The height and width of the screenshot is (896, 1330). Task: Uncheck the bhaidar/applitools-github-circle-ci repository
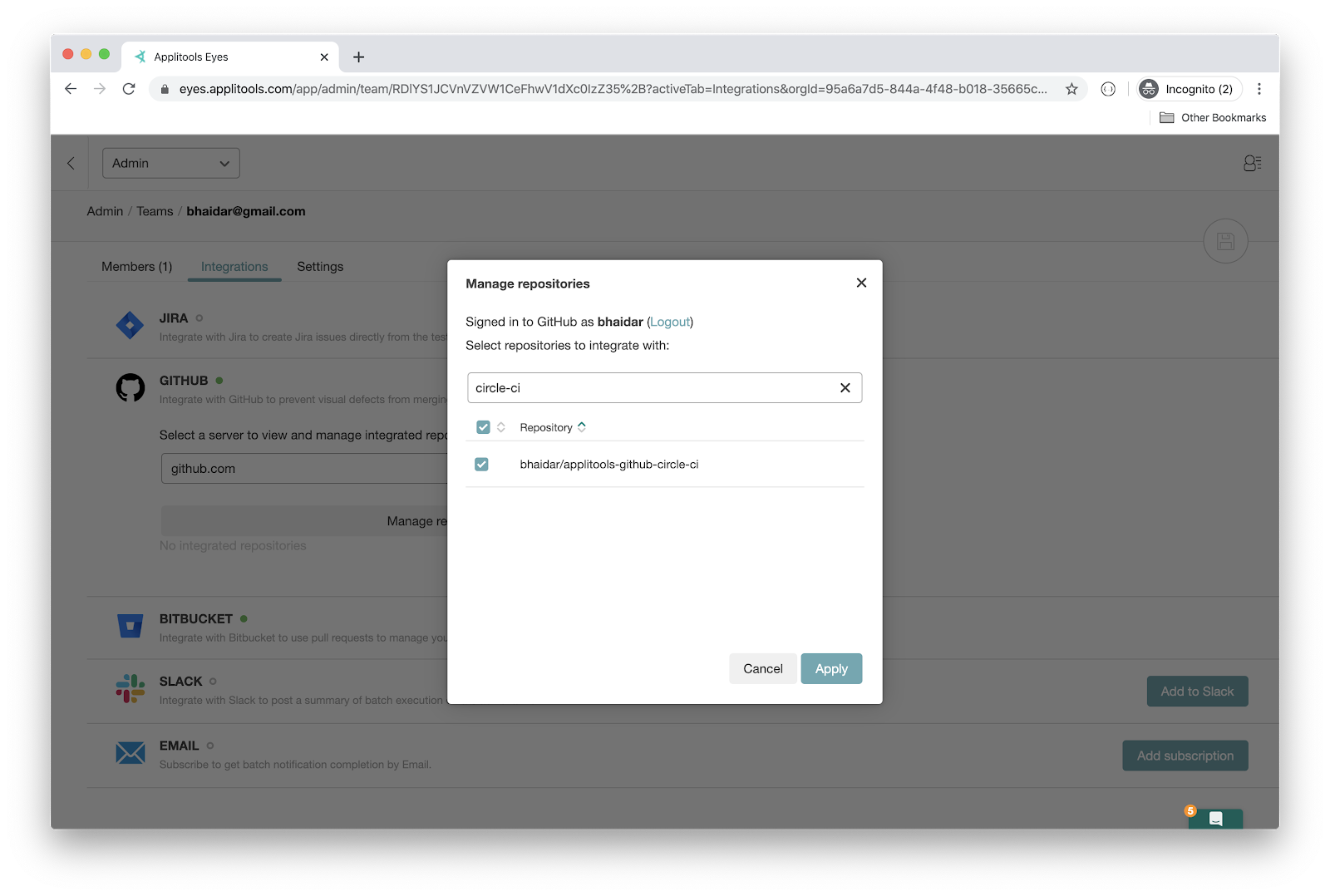481,465
